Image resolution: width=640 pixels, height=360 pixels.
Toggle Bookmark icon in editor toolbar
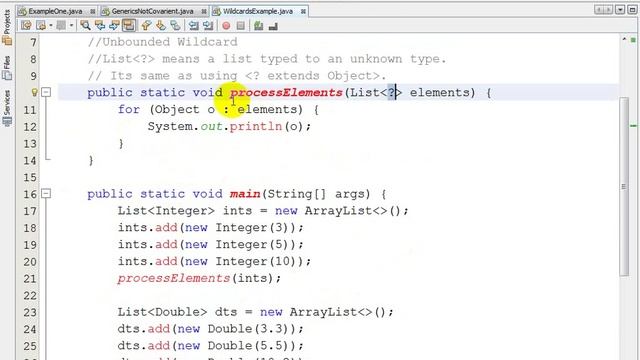tap(175, 26)
